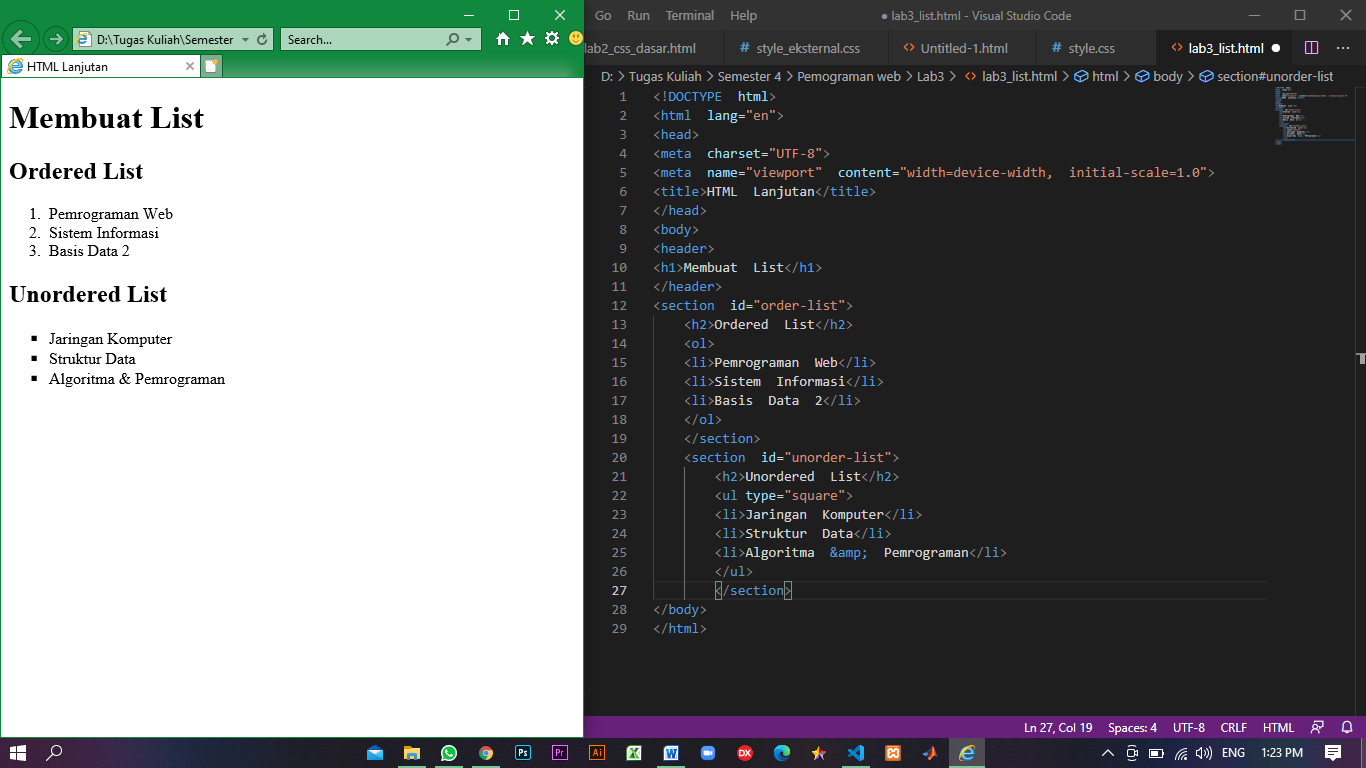The width and height of the screenshot is (1366, 768).
Task: Click the Internet Explorer forward arrow
Action: tap(56, 39)
